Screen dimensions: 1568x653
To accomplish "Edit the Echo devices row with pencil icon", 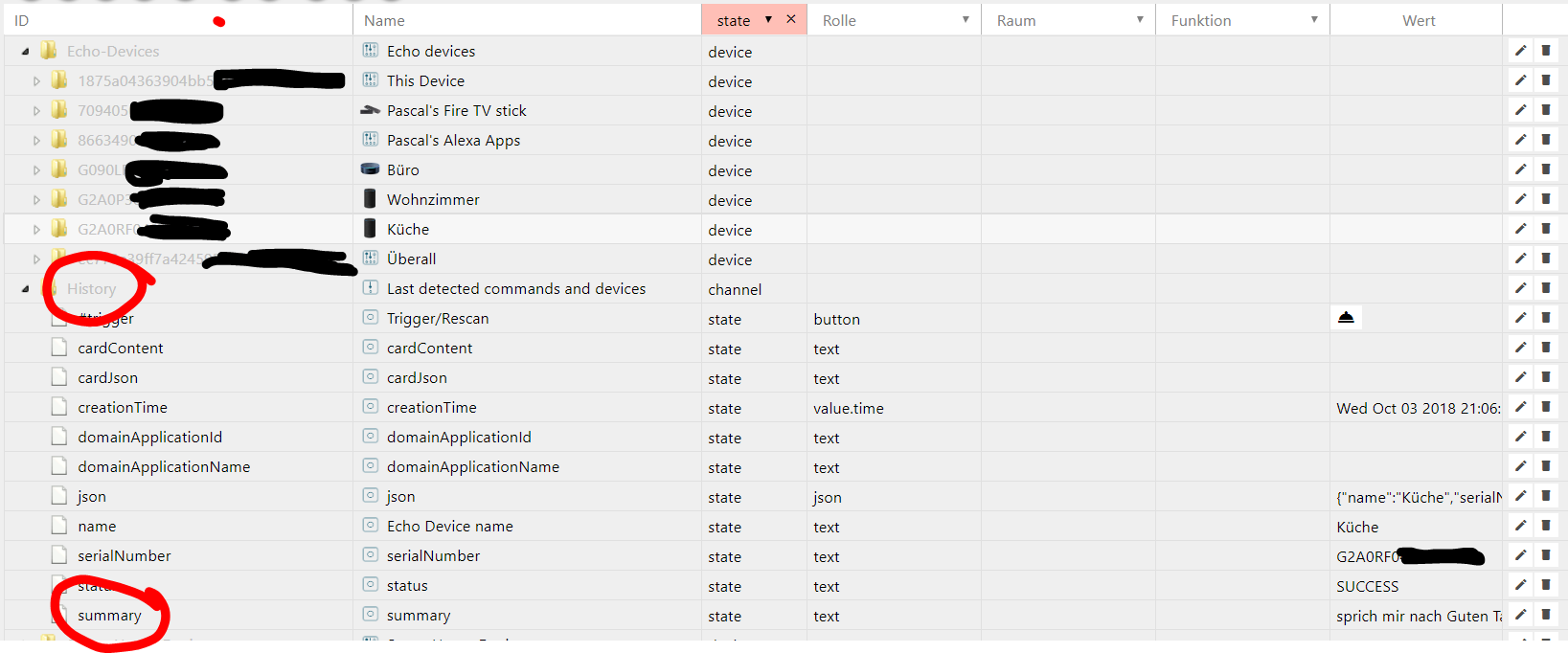I will click(x=1520, y=51).
